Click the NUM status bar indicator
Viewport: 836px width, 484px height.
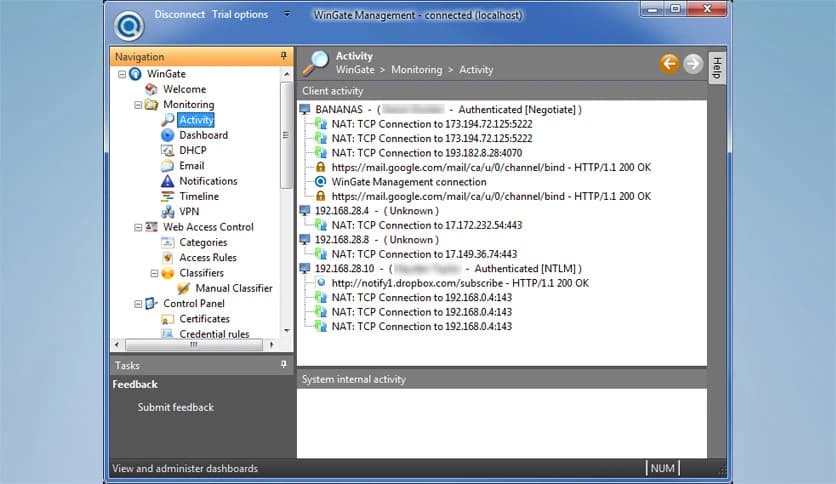click(663, 469)
